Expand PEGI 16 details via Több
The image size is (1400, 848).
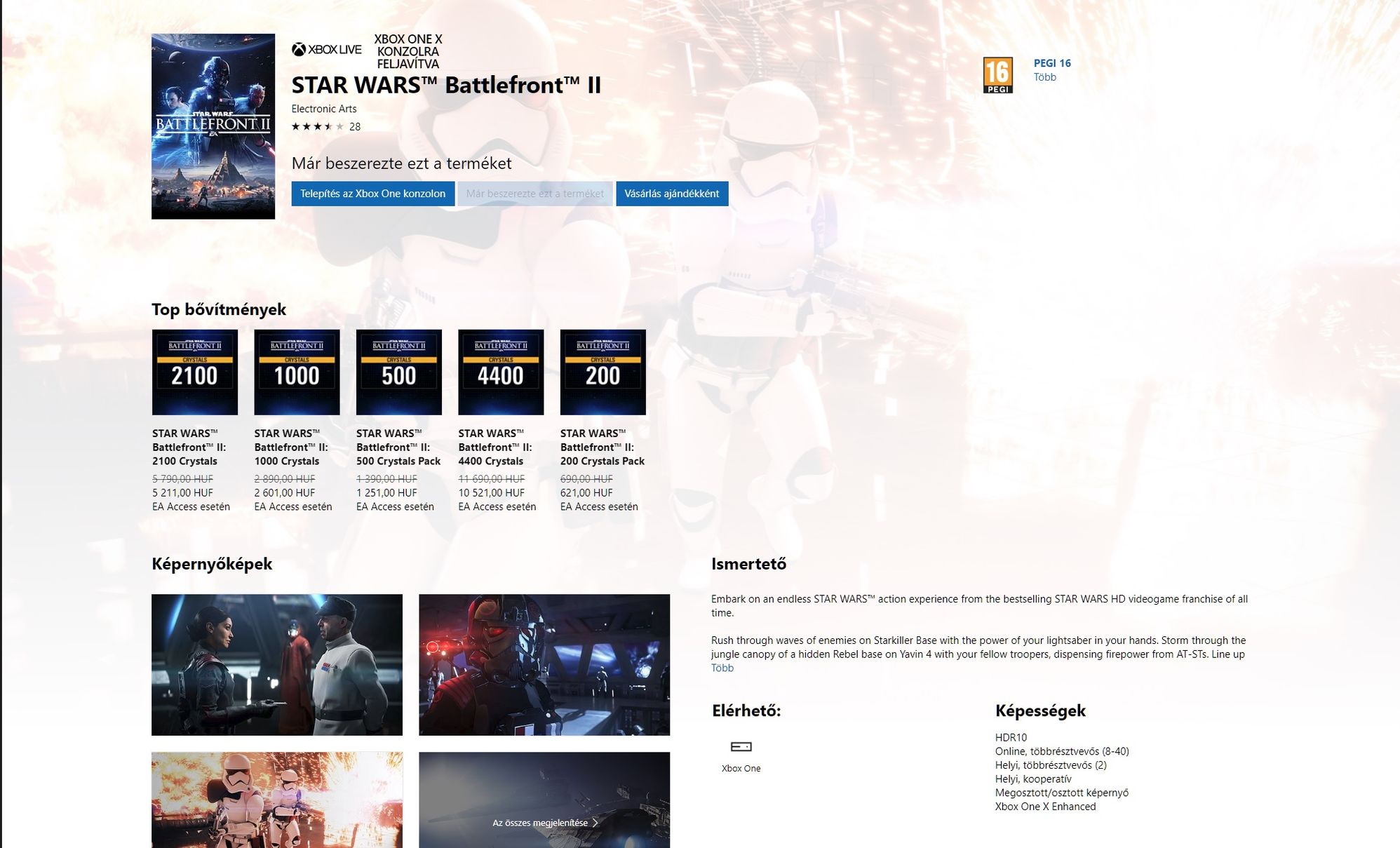click(x=1044, y=77)
